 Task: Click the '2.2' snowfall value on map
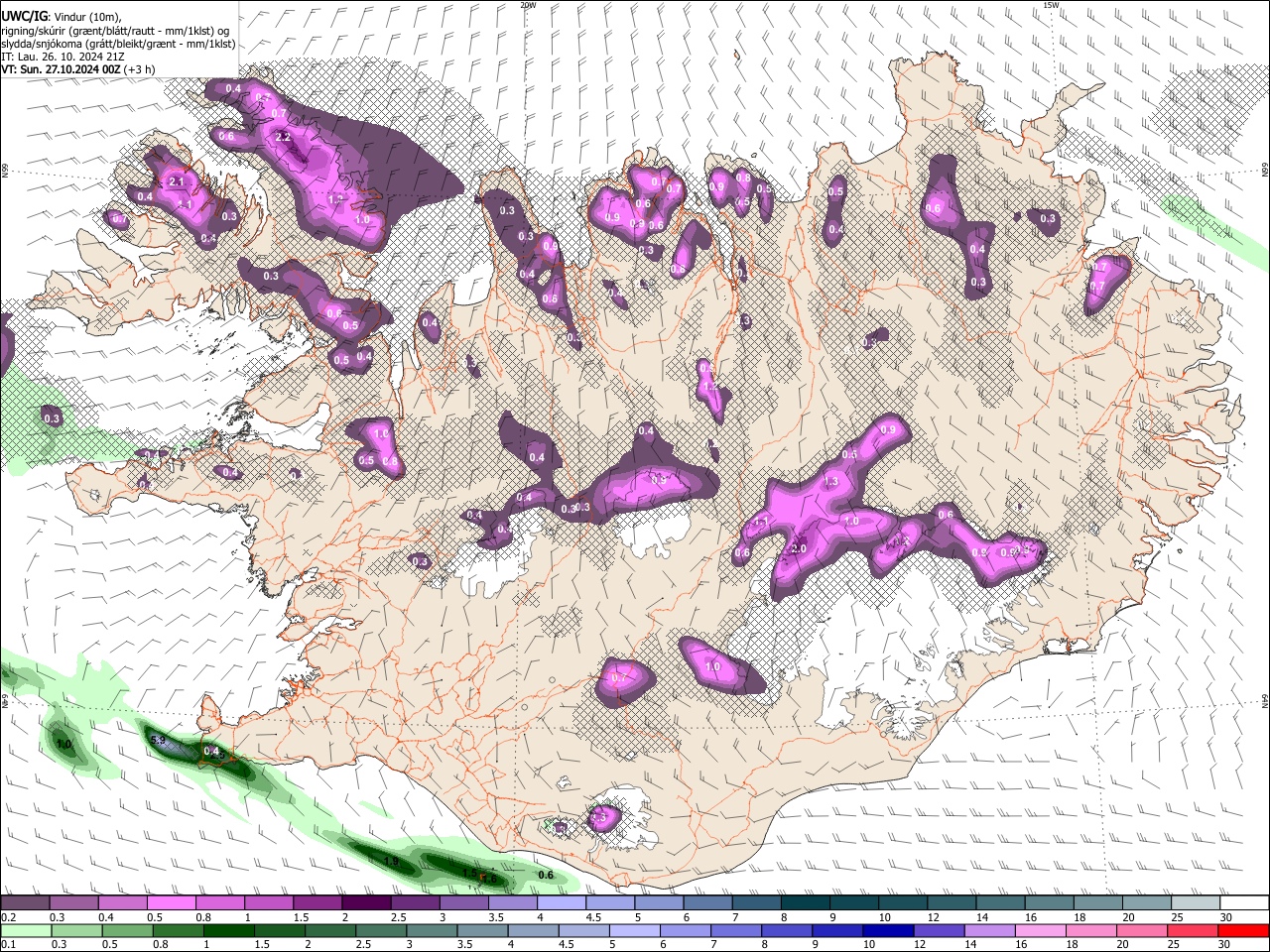(283, 137)
